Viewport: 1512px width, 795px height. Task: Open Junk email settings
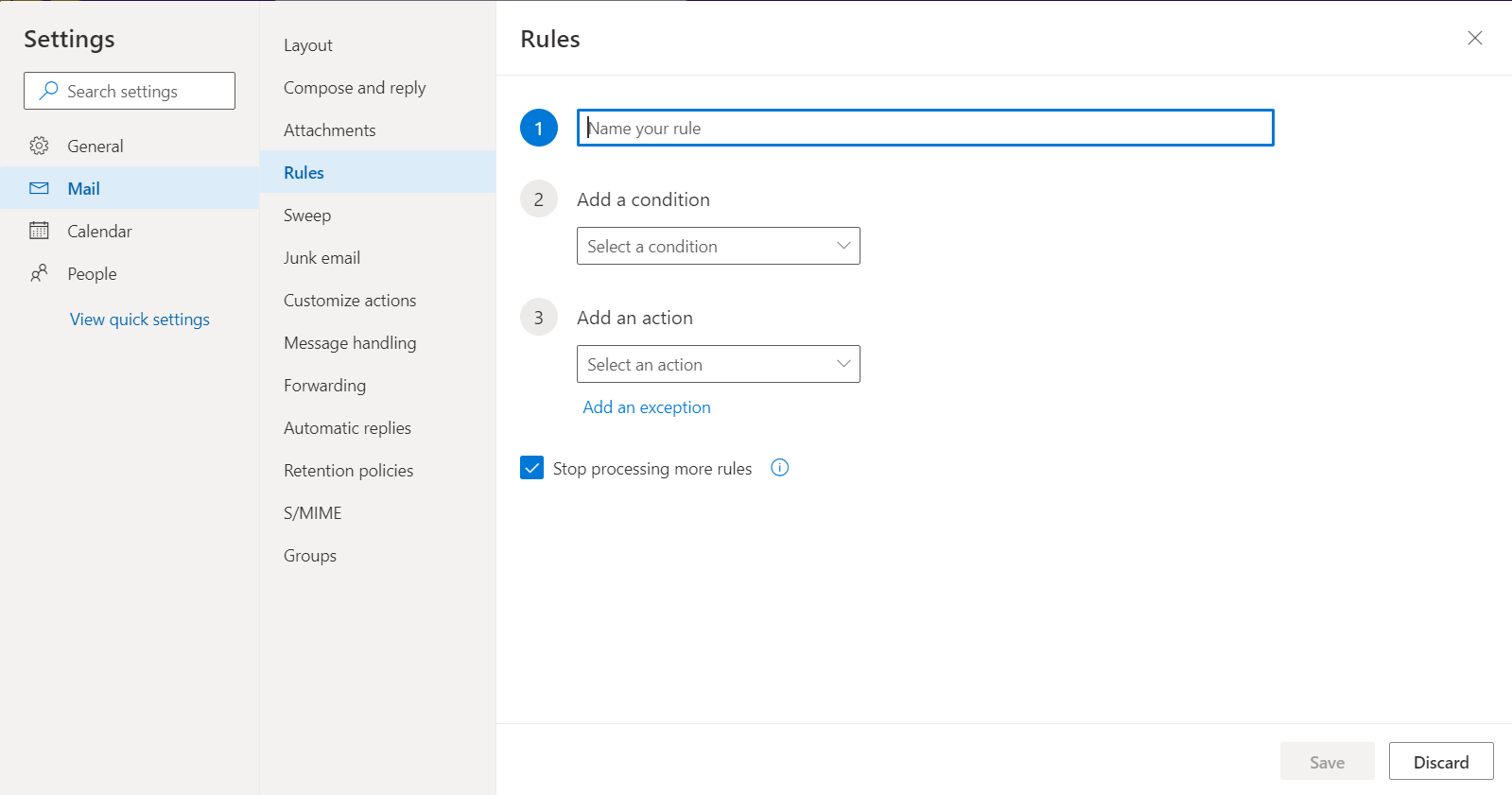coord(378,258)
